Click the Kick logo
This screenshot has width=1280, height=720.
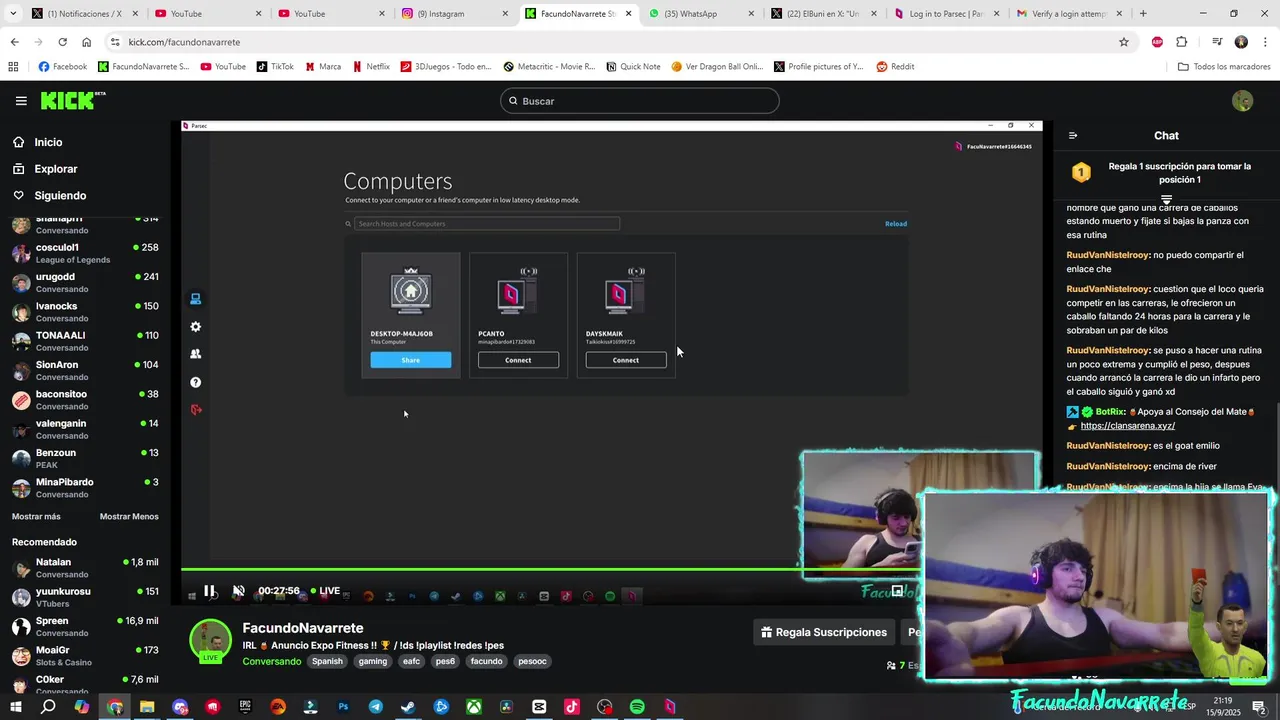(72, 101)
